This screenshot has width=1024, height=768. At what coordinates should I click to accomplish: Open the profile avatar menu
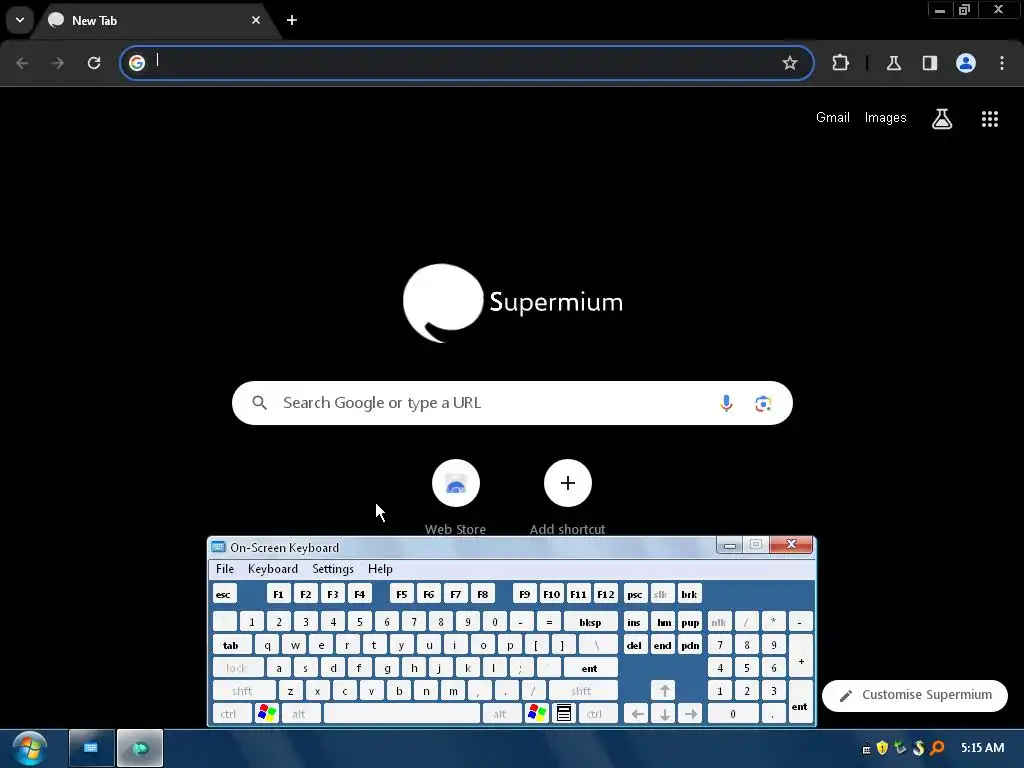point(966,63)
